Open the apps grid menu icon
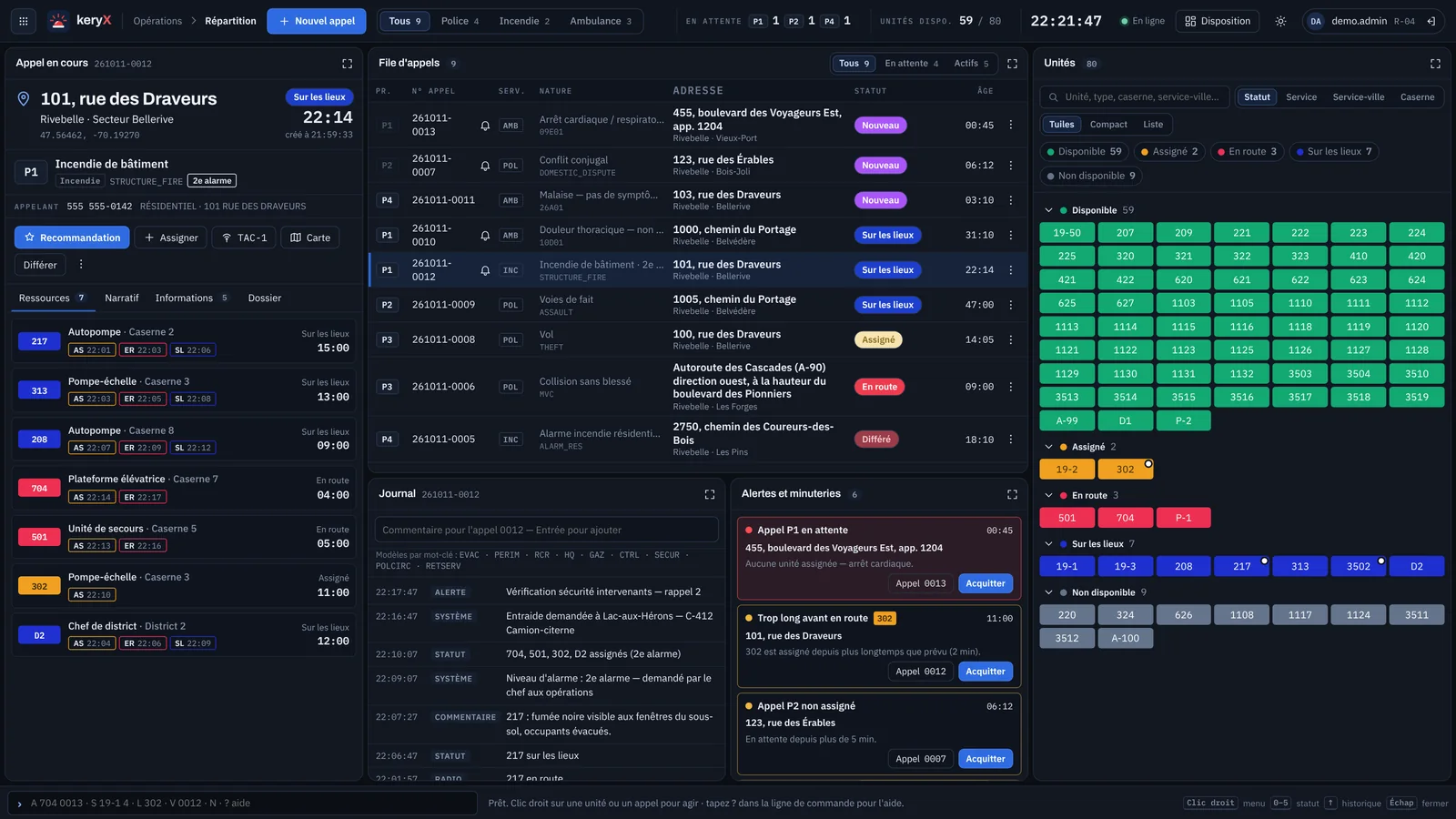Viewport: 1456px width, 819px height. pyautogui.click(x=24, y=21)
